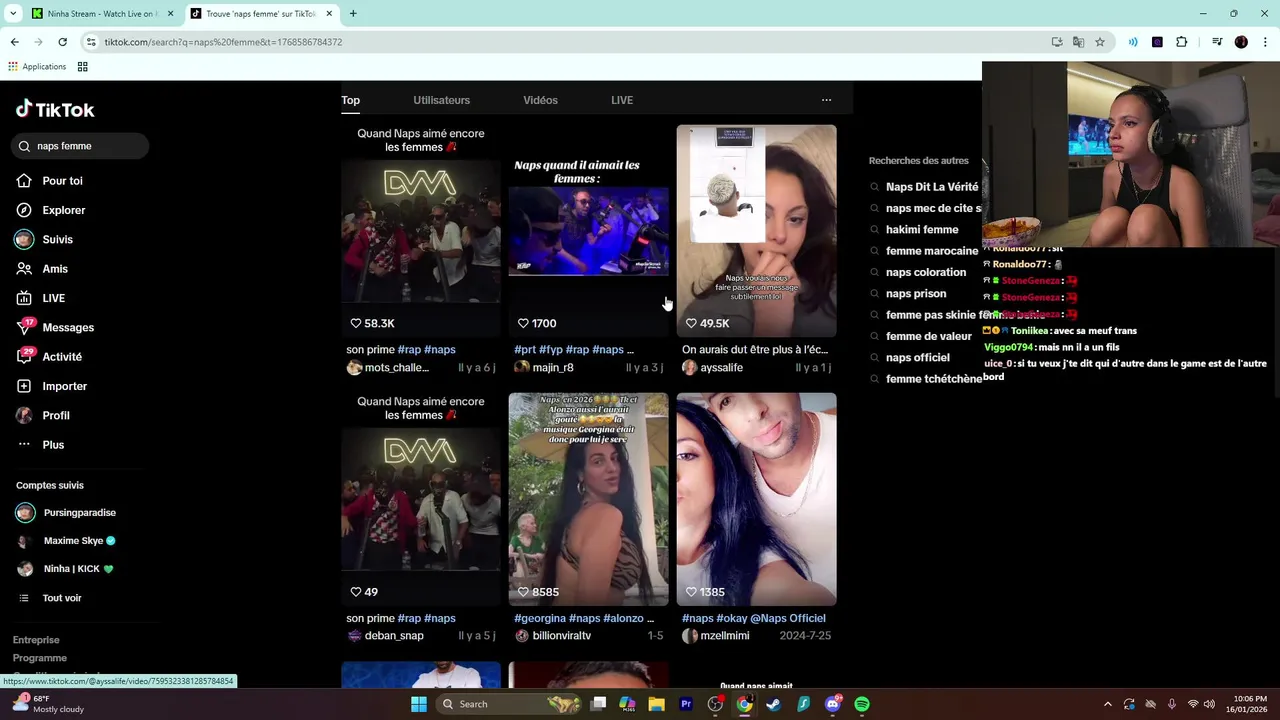
Task: Like the ayssalife video heart 49.5K
Action: (x=691, y=323)
